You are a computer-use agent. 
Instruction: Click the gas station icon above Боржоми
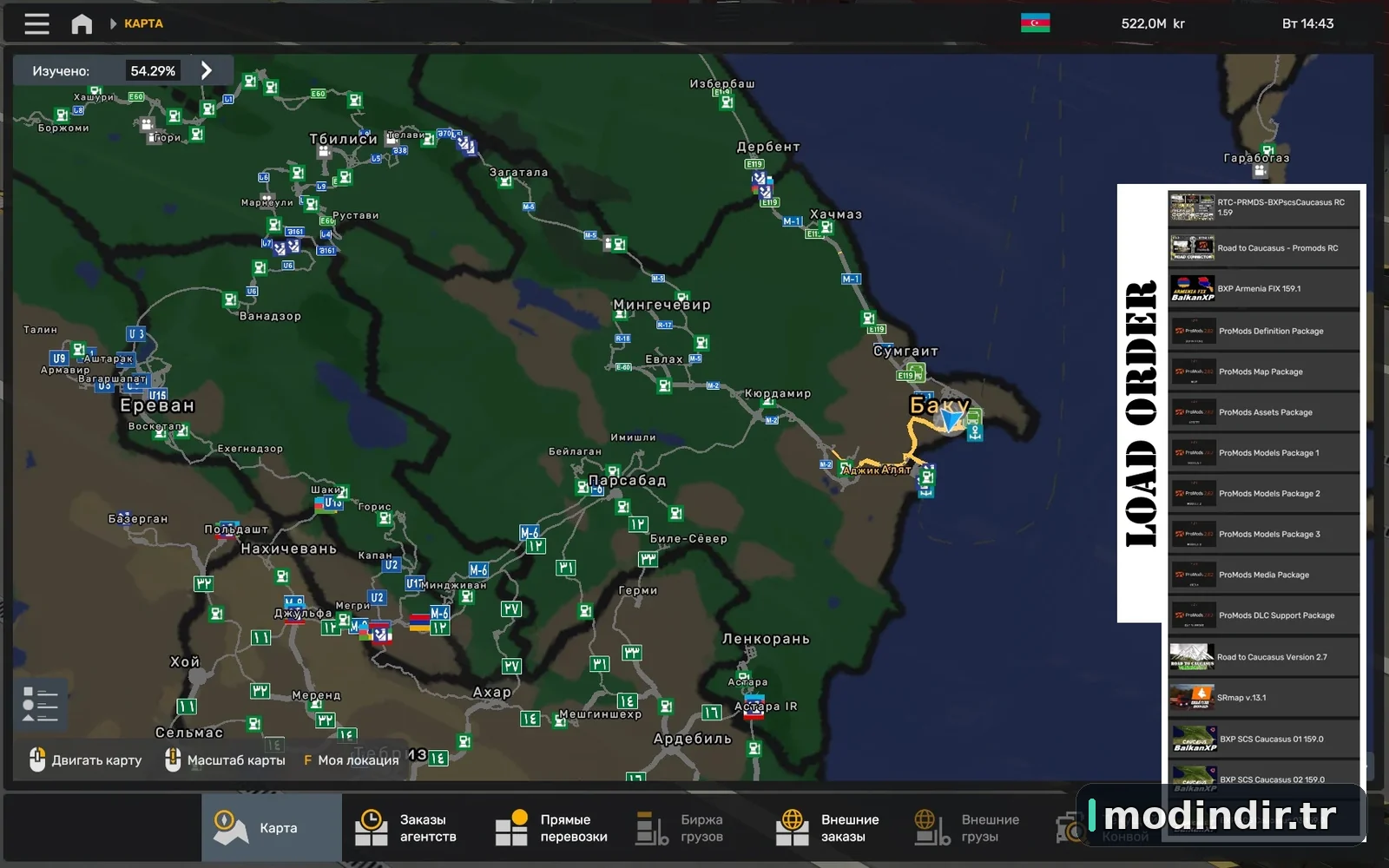click(62, 115)
